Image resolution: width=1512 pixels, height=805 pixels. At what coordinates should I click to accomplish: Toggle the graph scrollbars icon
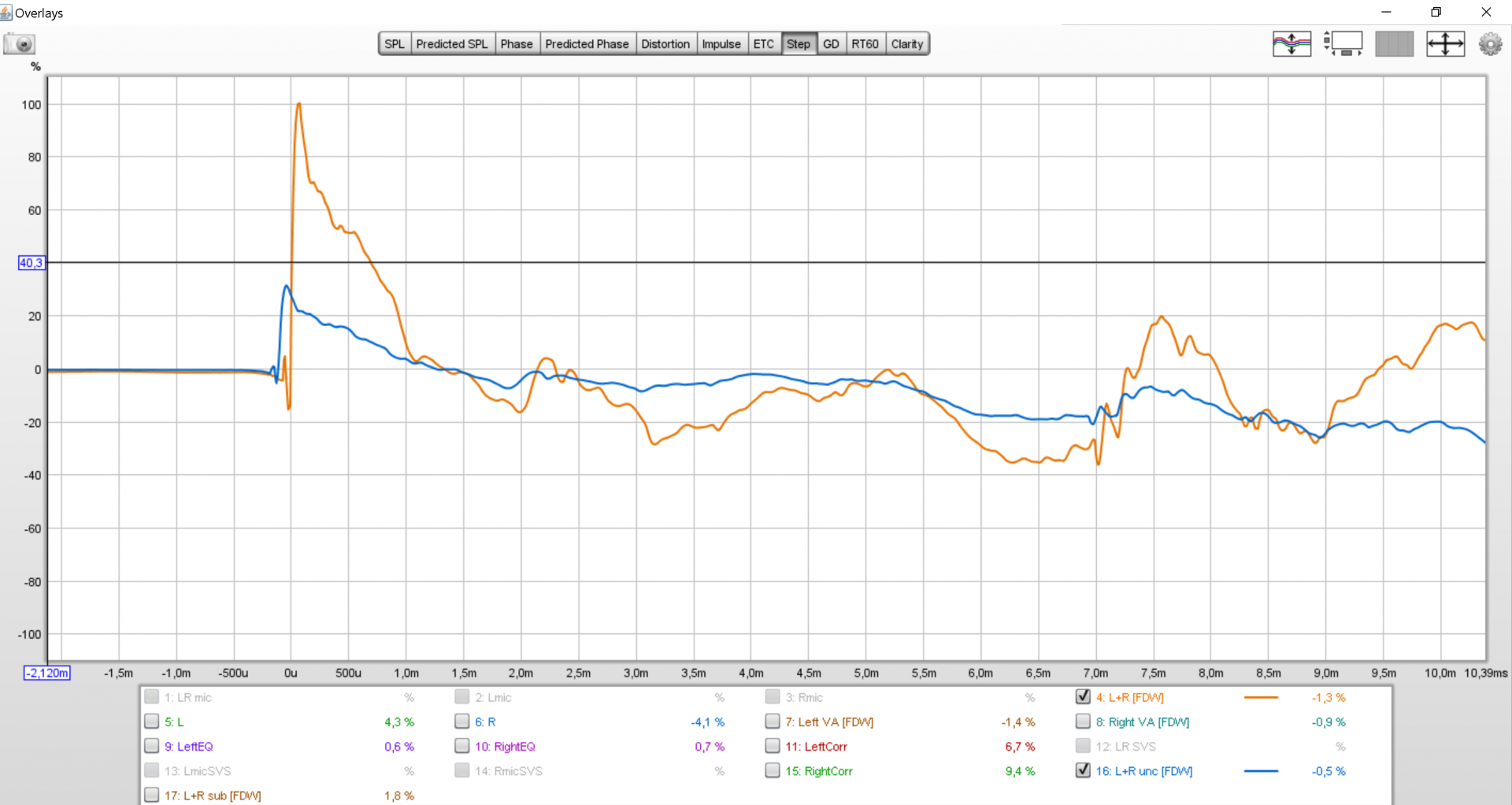(1343, 44)
